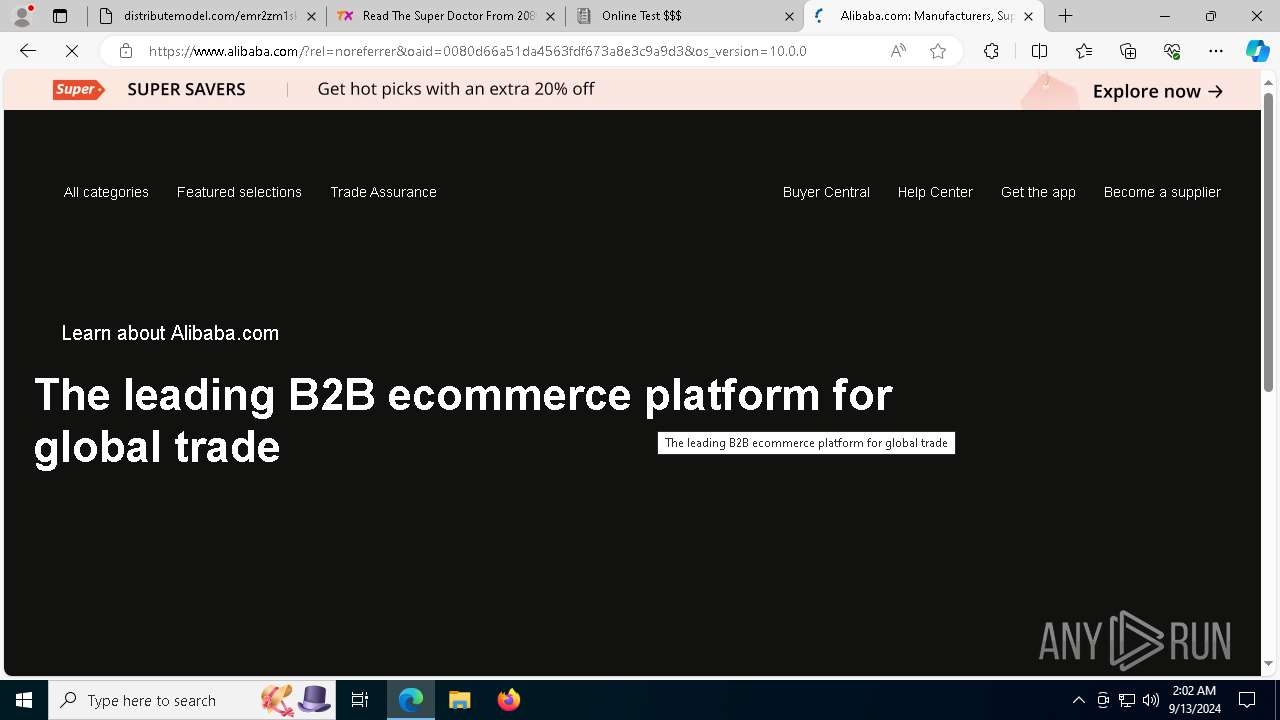
Task: Open the Help Center link
Action: [935, 192]
